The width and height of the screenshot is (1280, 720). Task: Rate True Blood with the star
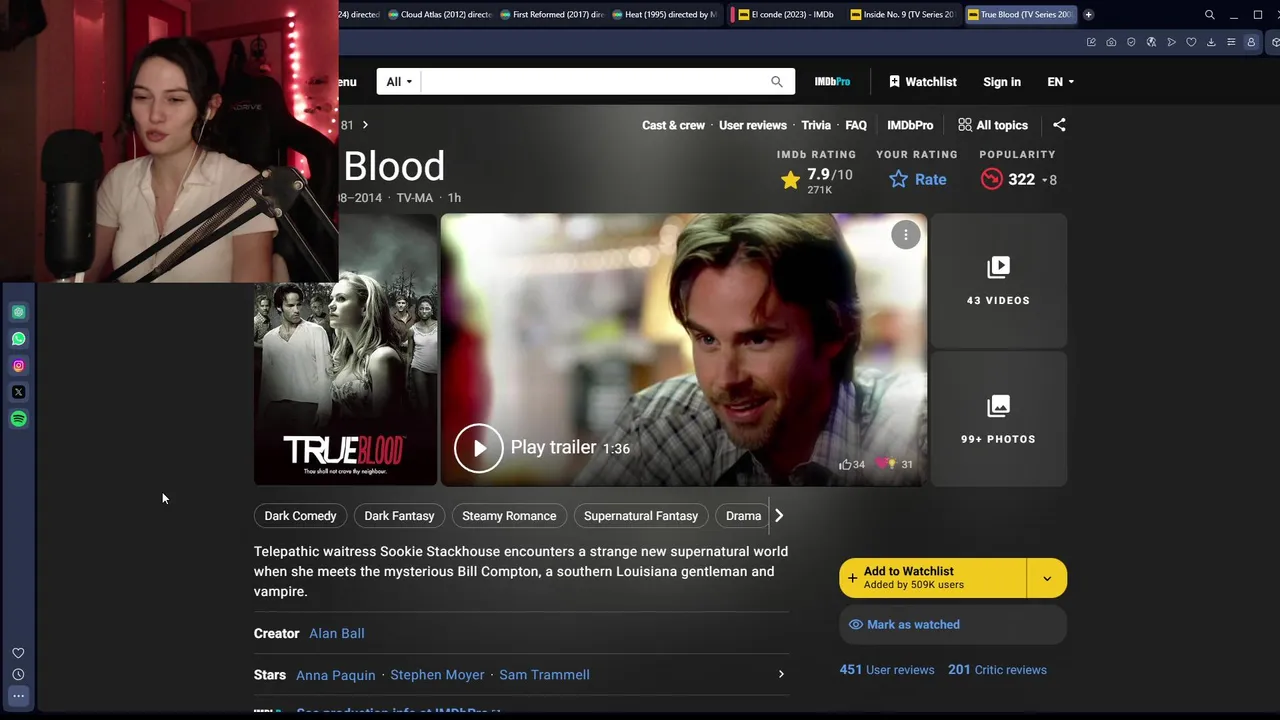917,179
